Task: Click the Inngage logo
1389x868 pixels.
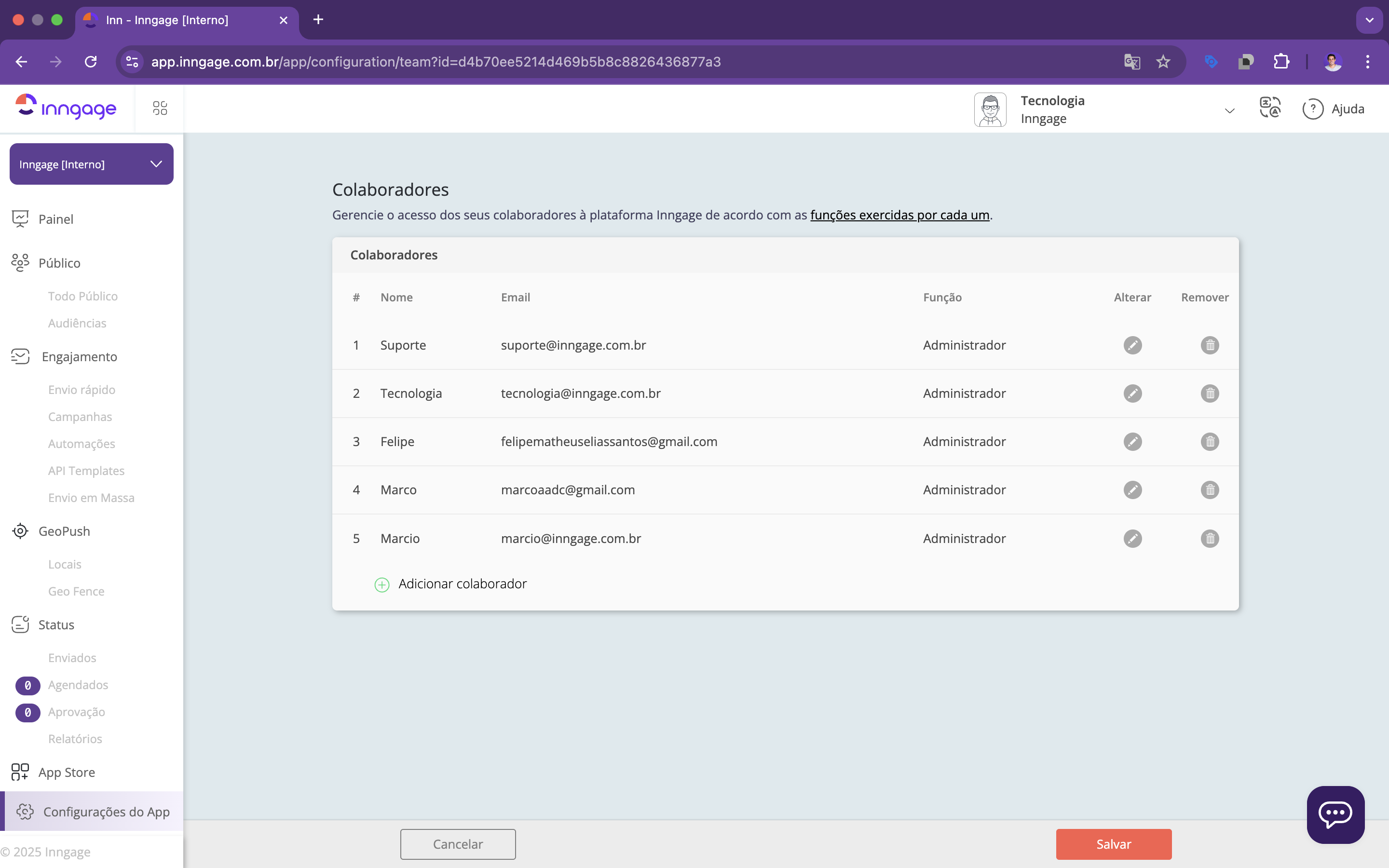Action: [x=66, y=108]
